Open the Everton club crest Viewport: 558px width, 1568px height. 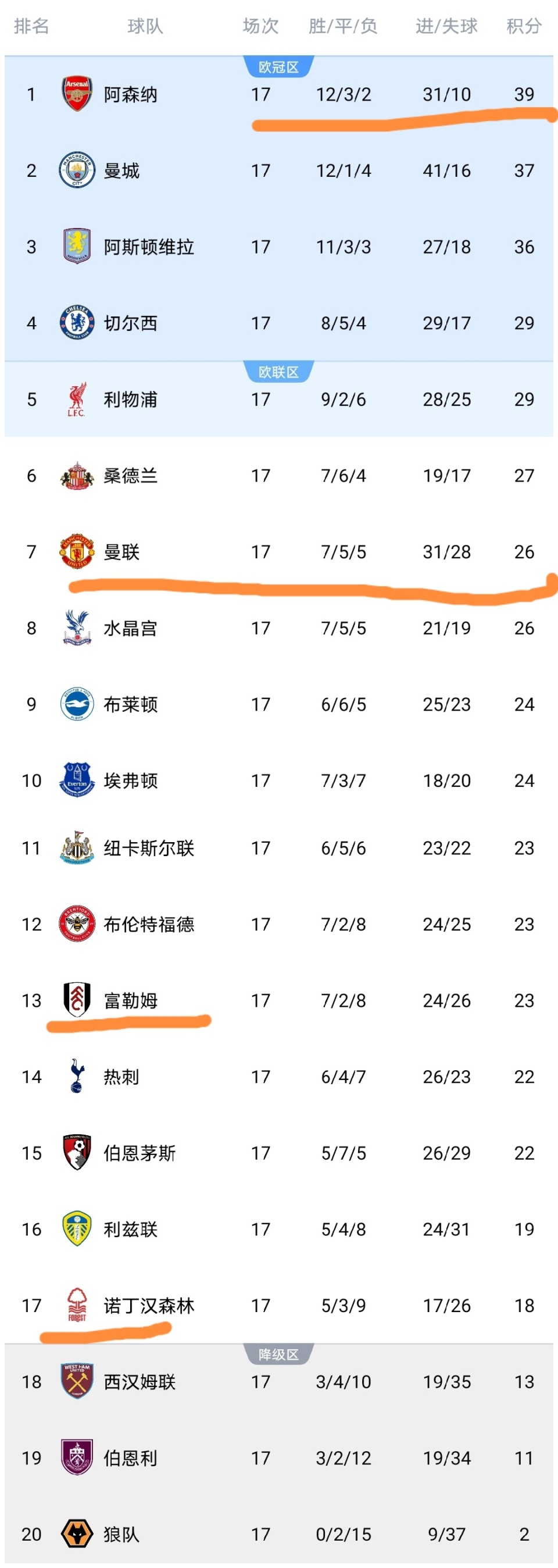coord(77,780)
